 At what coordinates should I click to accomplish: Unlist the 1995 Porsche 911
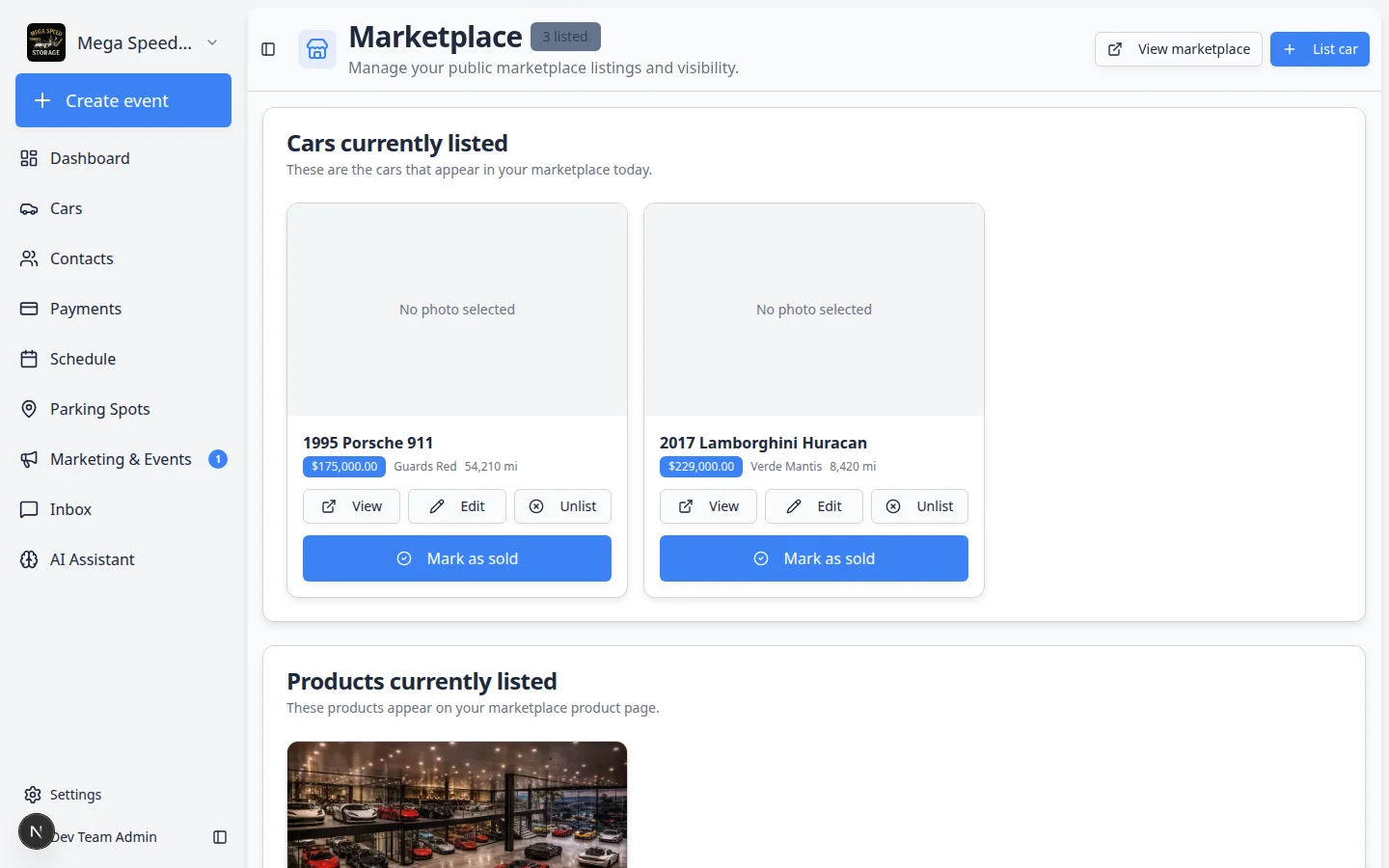click(562, 506)
